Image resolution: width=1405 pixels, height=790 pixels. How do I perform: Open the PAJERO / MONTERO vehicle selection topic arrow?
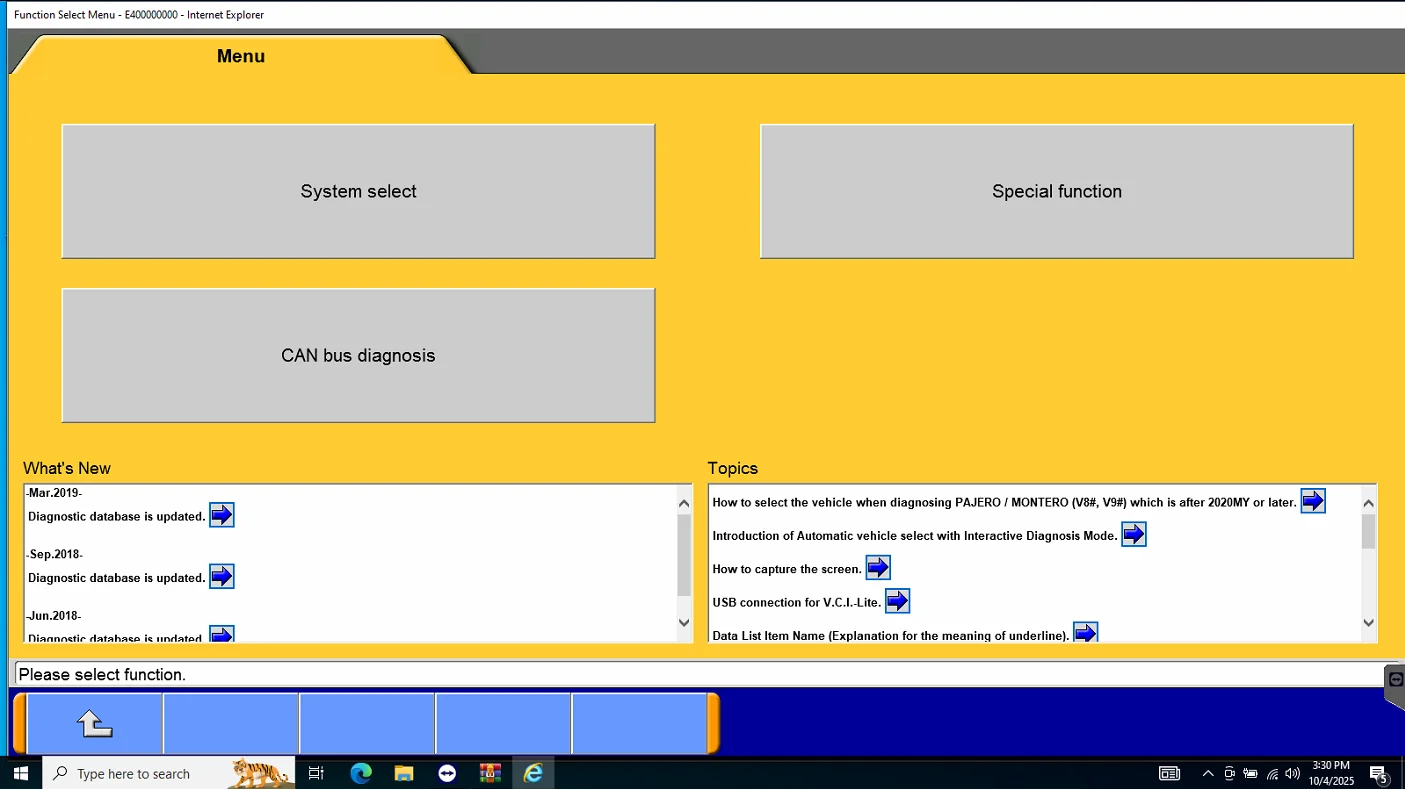[1312, 501]
